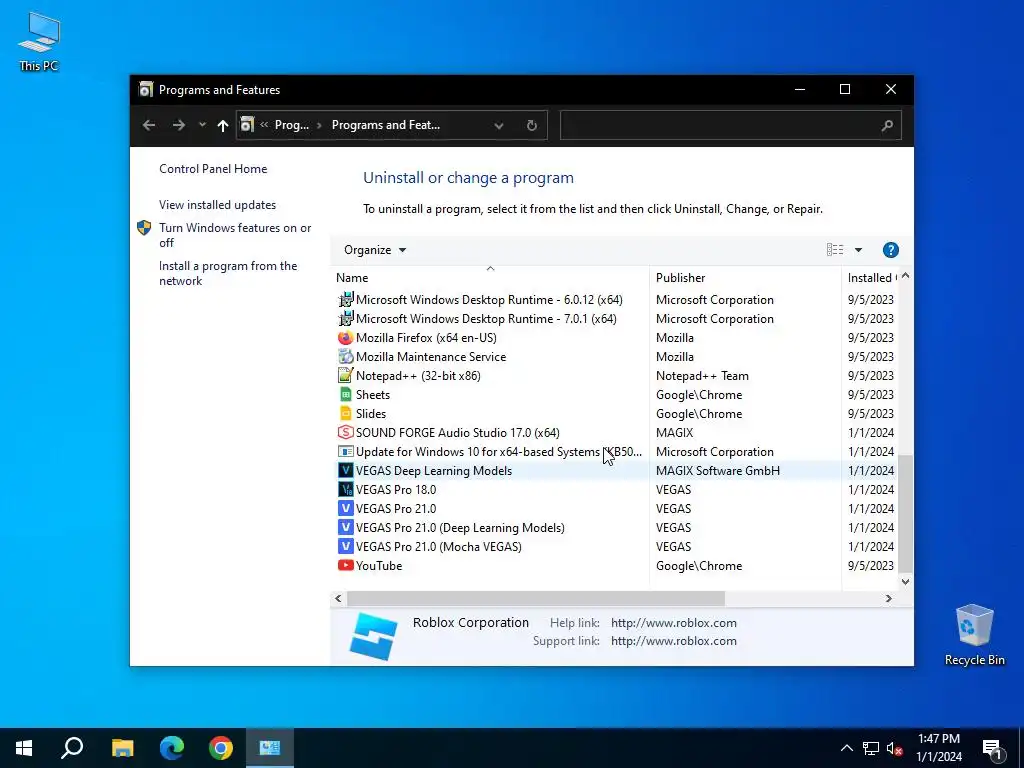The image size is (1024, 768).
Task: Select VEGAS Pro 21.0 (Deep Learning Models)
Action: click(x=460, y=527)
